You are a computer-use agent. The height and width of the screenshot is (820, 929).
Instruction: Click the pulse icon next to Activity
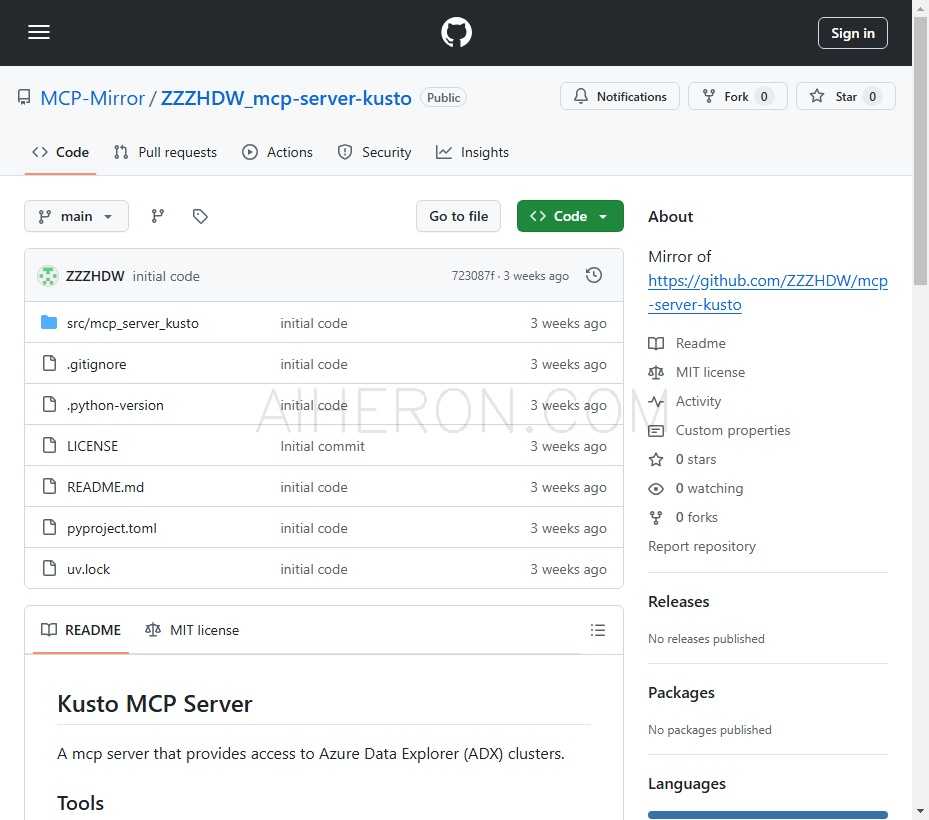click(x=656, y=402)
